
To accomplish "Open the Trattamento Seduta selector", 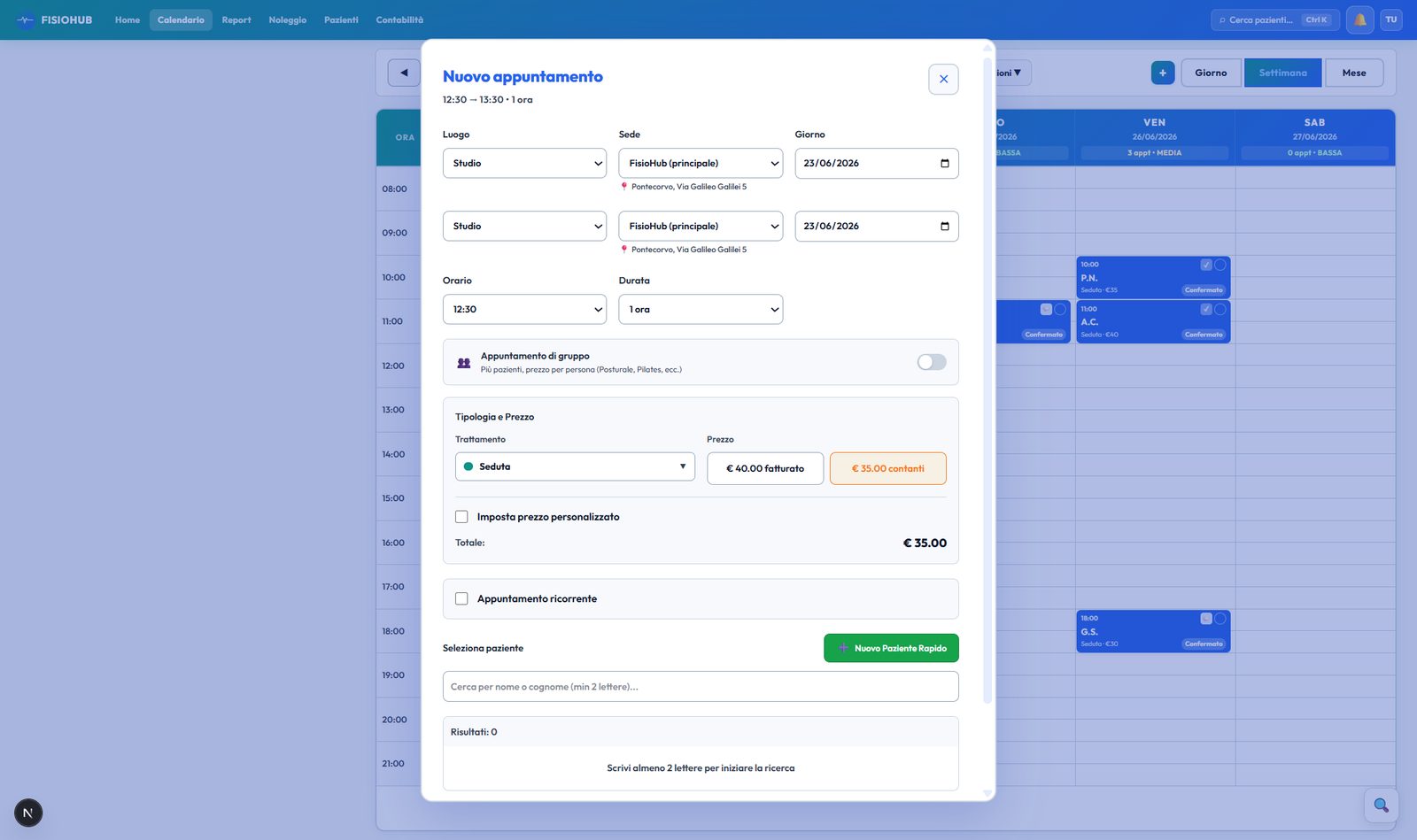I will 575,466.
